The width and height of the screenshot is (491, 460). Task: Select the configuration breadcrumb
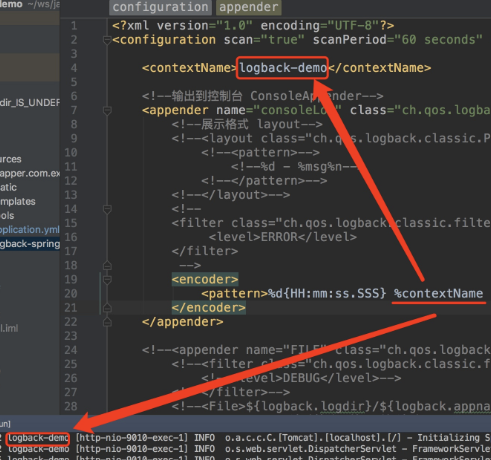tap(160, 7)
